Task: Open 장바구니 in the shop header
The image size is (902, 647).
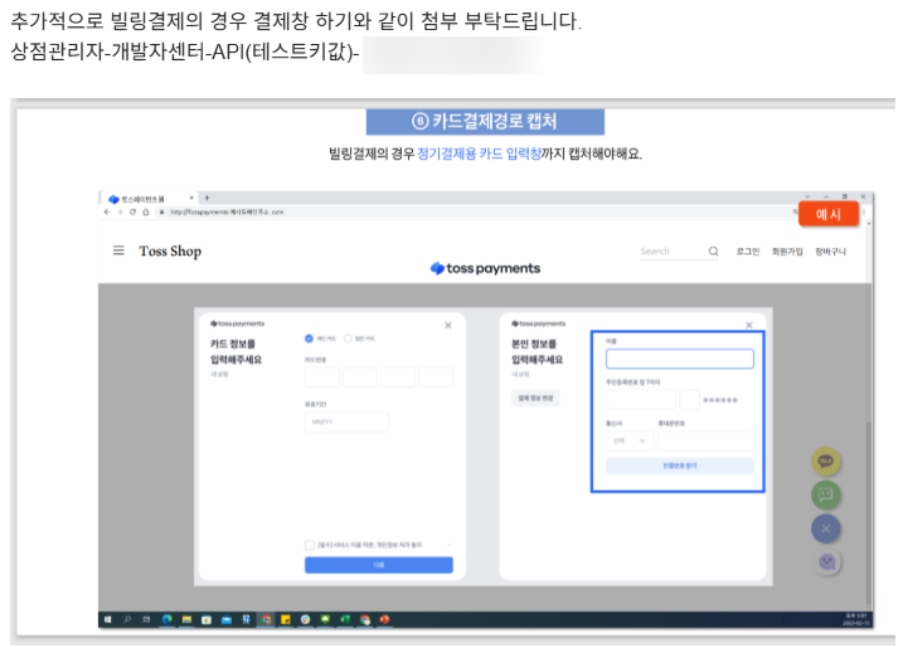Action: click(831, 251)
